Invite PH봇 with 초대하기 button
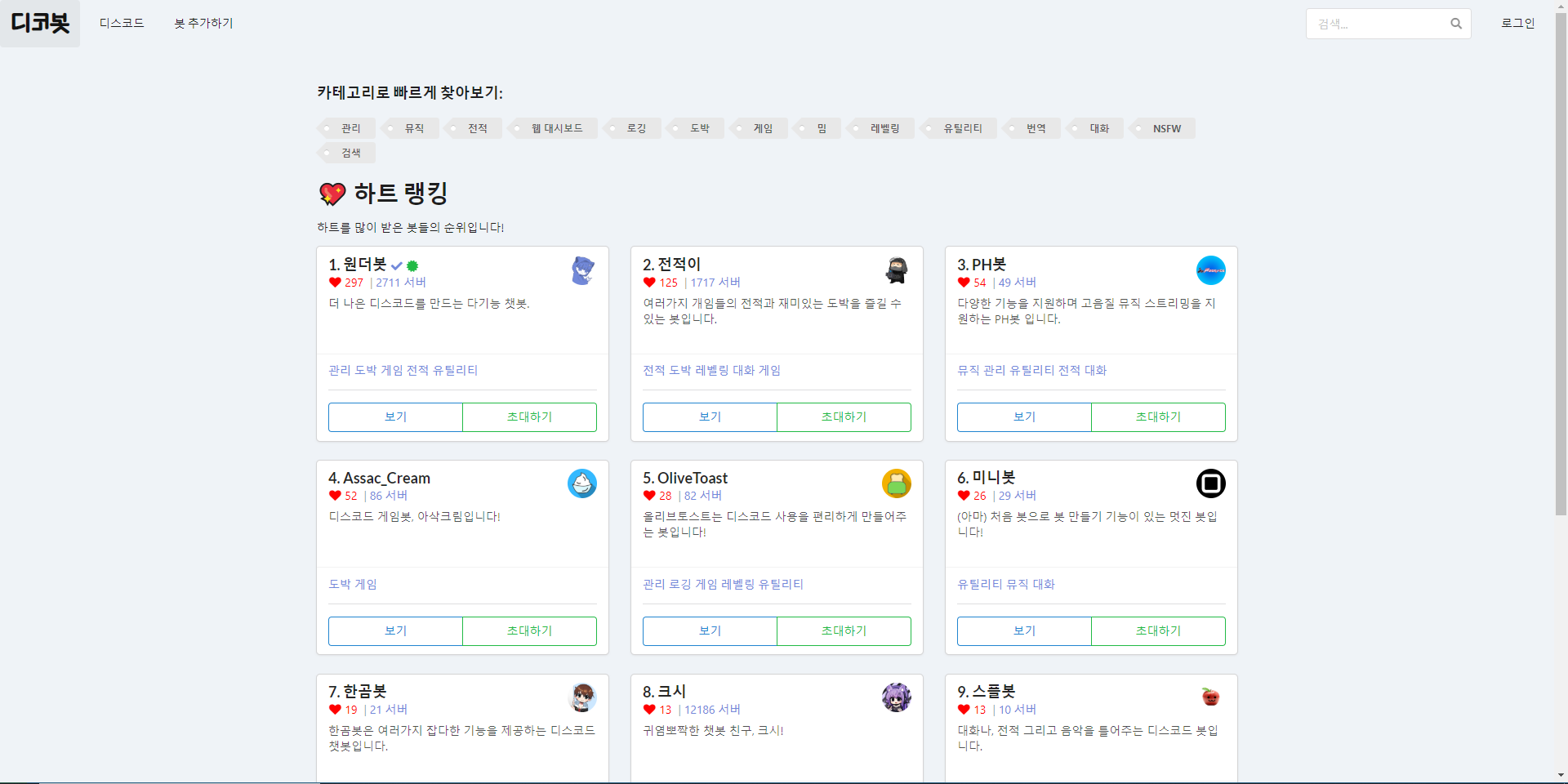Screen dimensions: 1568x784 (x=1158, y=416)
